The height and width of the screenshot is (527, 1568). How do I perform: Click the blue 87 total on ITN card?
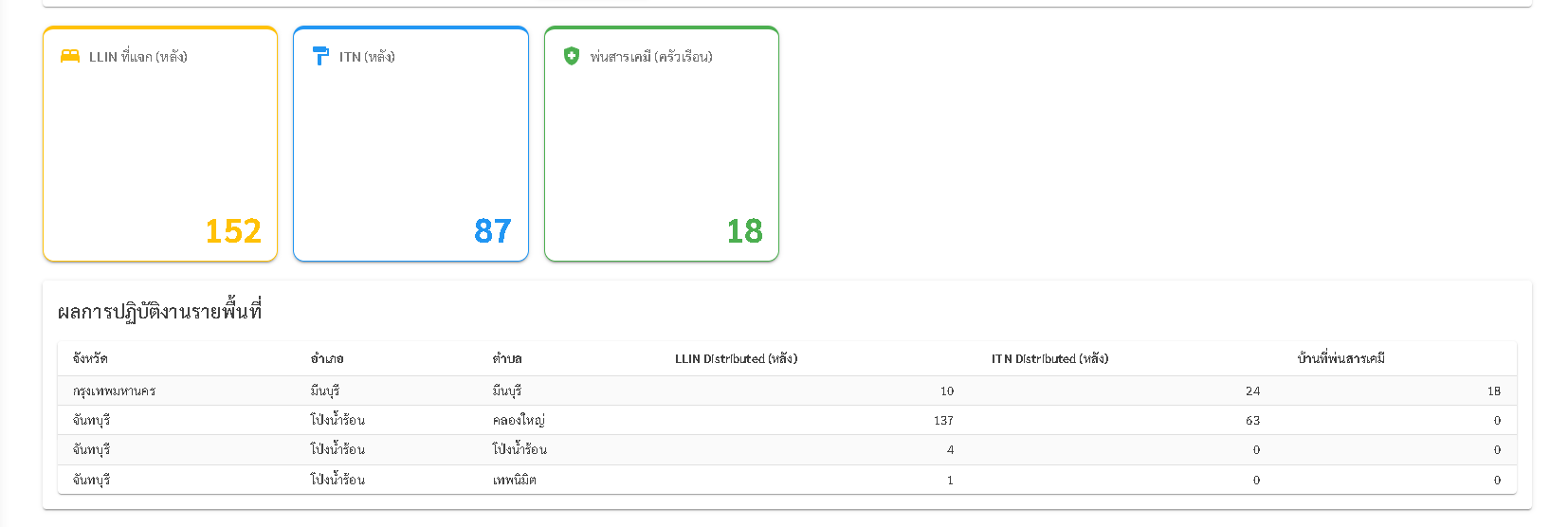pyautogui.click(x=493, y=231)
